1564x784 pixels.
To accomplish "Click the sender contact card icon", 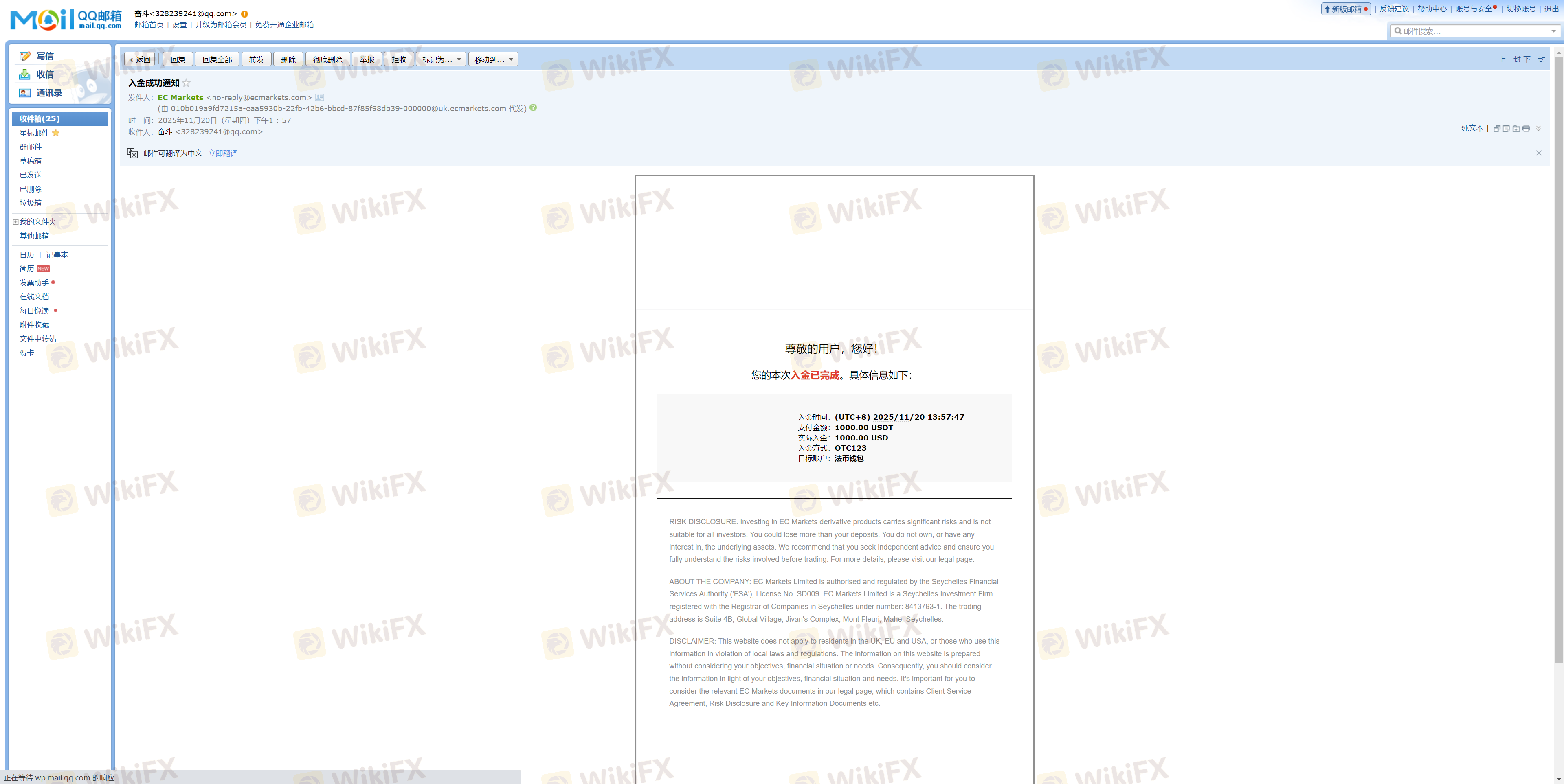I will pos(319,97).
